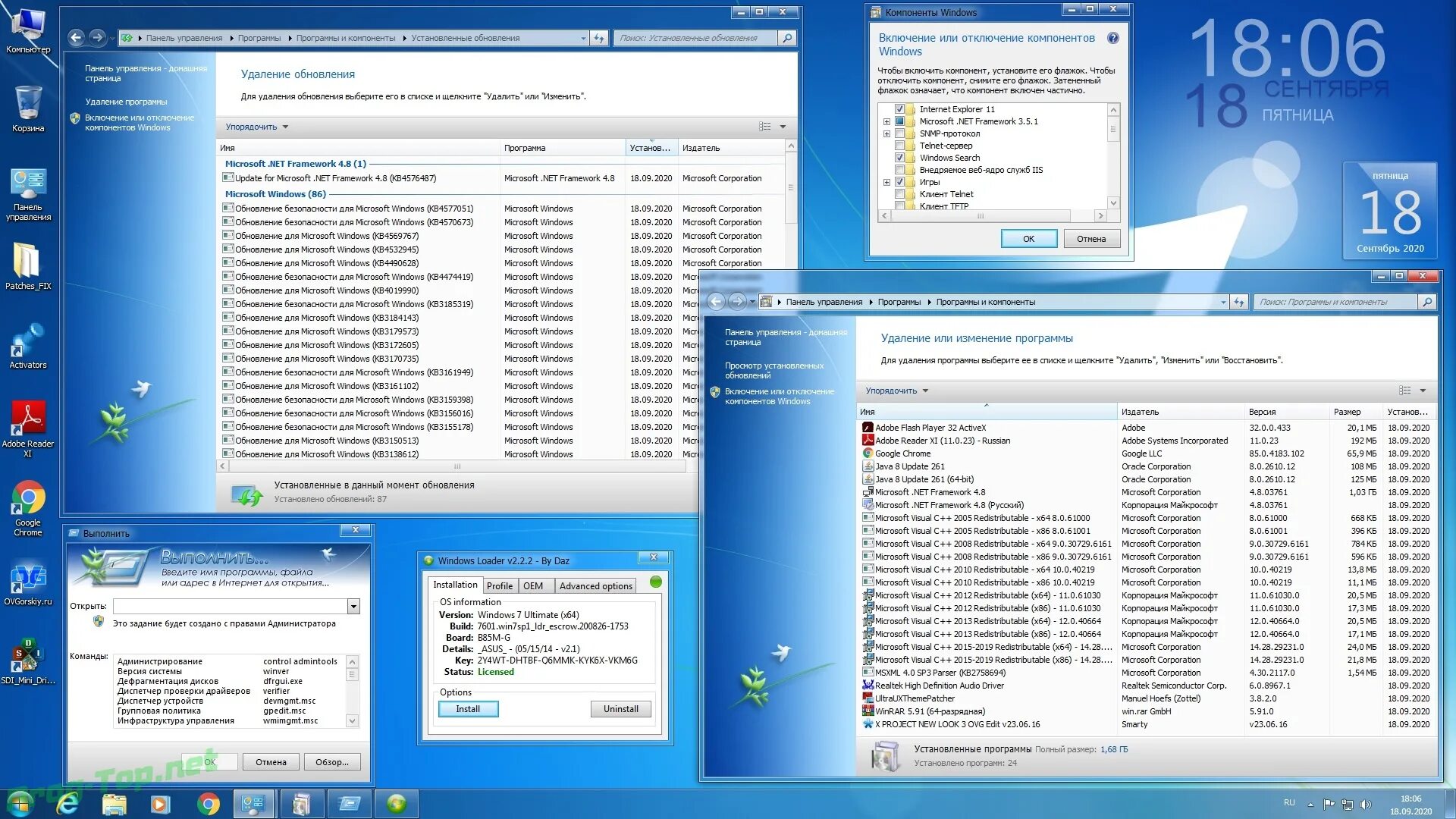Open the Activators desktop shortcut
Viewport: 1456px width, 819px height.
pyautogui.click(x=28, y=347)
